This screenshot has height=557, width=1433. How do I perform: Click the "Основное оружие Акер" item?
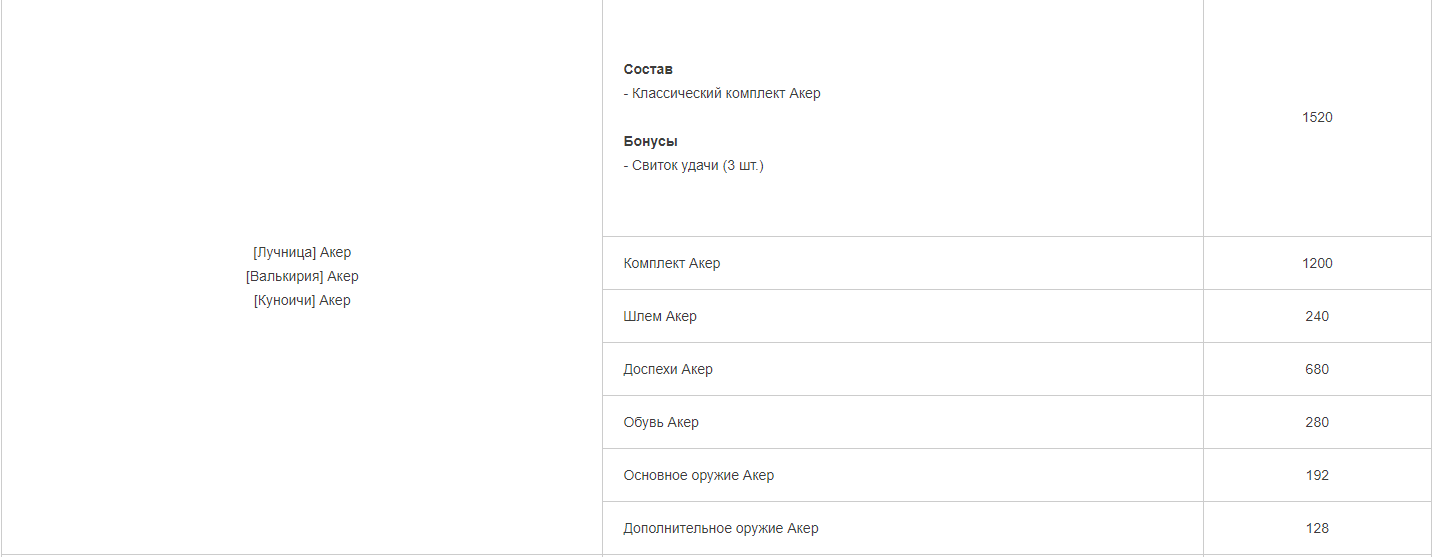(699, 475)
